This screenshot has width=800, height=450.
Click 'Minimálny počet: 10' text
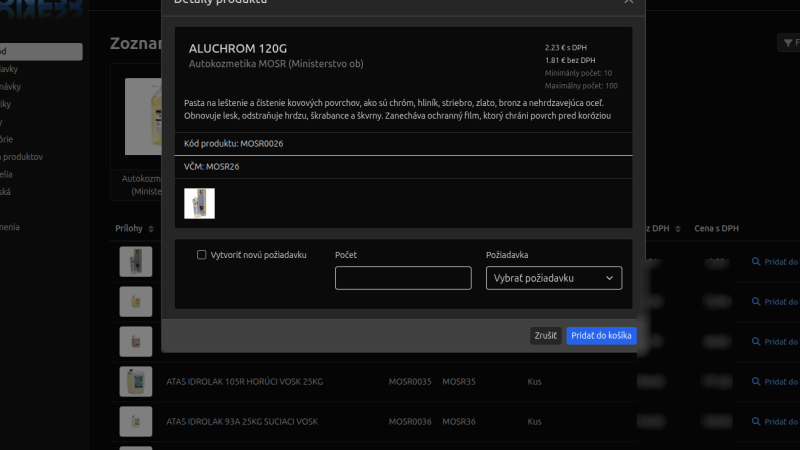[578, 73]
